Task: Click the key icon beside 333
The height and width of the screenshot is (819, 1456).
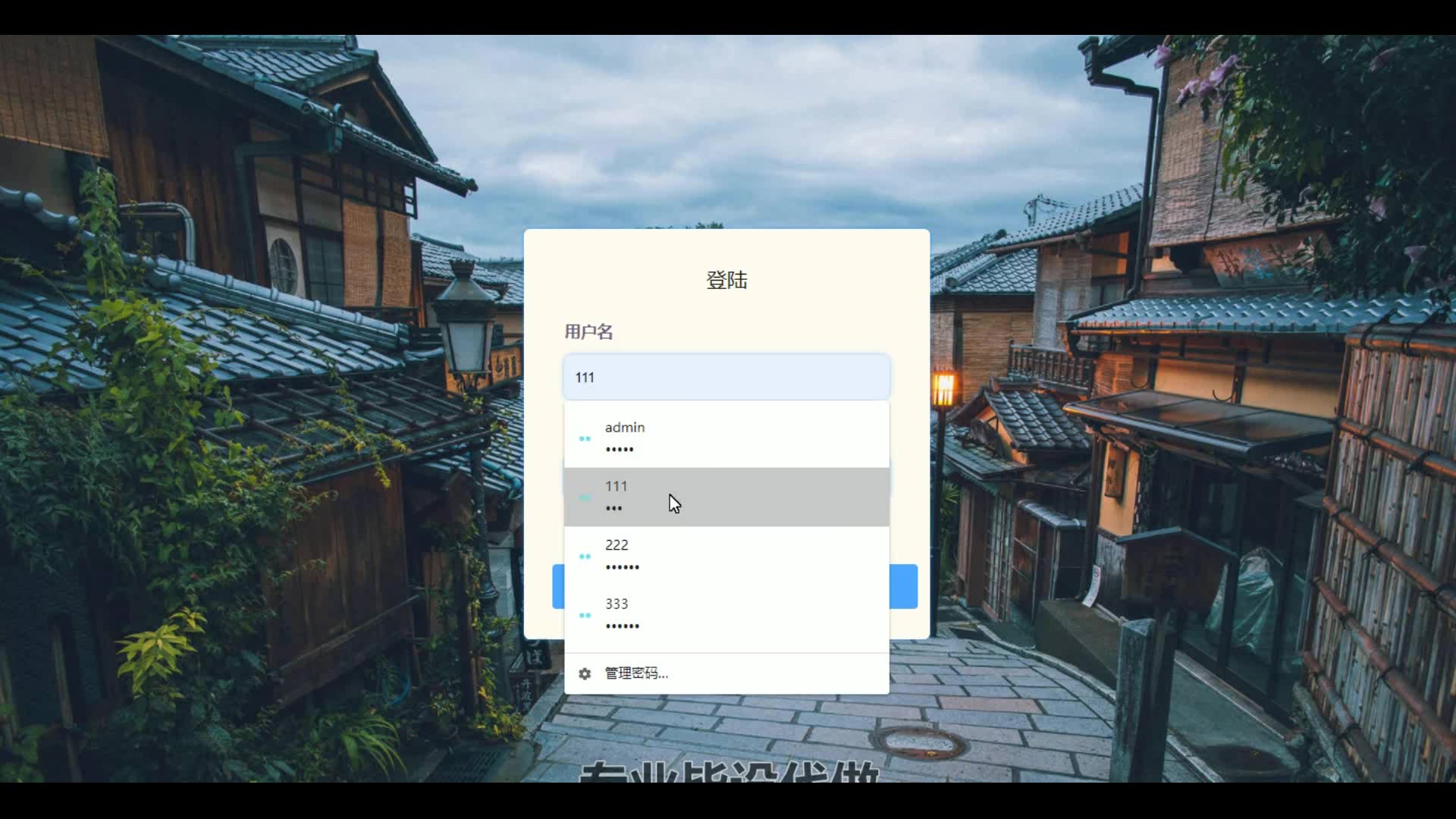Action: (585, 615)
